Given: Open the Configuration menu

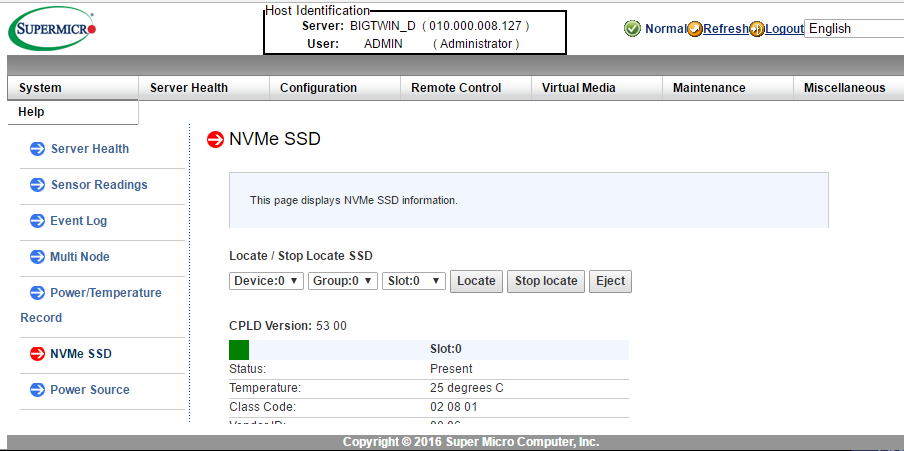Looking at the screenshot, I should tap(335, 88).
